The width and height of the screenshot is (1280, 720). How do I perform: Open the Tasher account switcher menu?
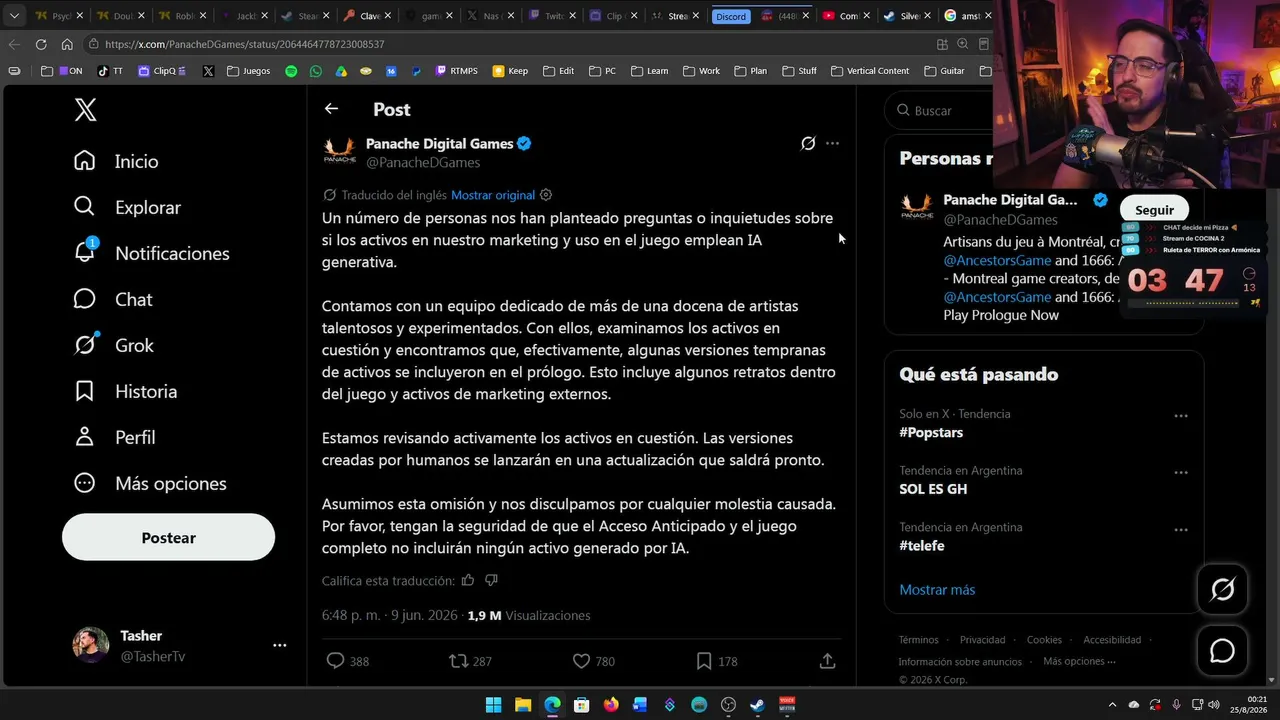pyautogui.click(x=280, y=645)
